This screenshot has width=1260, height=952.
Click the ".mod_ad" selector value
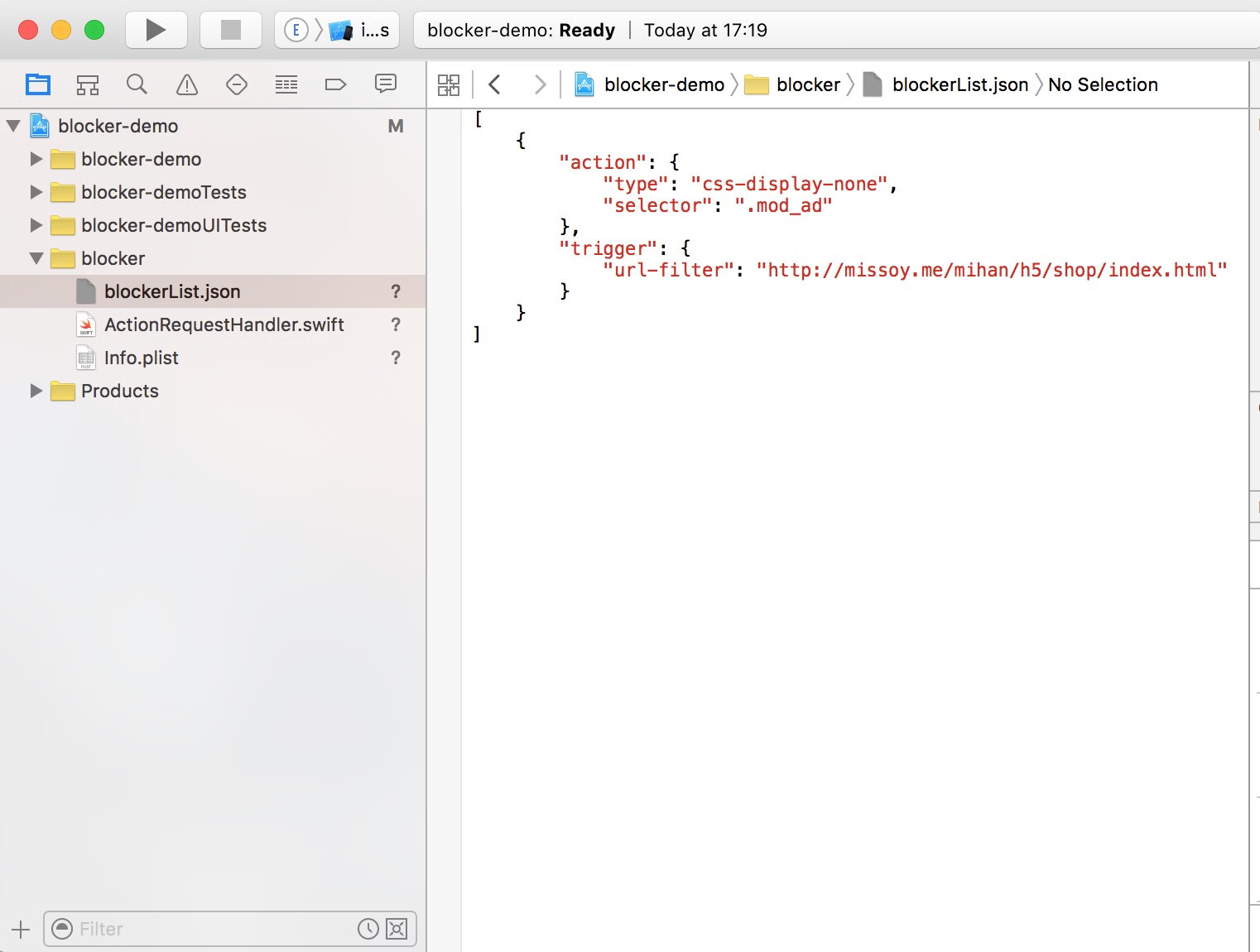click(783, 205)
